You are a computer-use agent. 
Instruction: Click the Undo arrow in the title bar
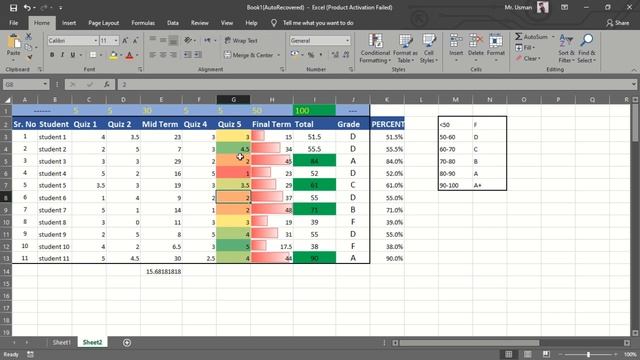click(x=27, y=8)
